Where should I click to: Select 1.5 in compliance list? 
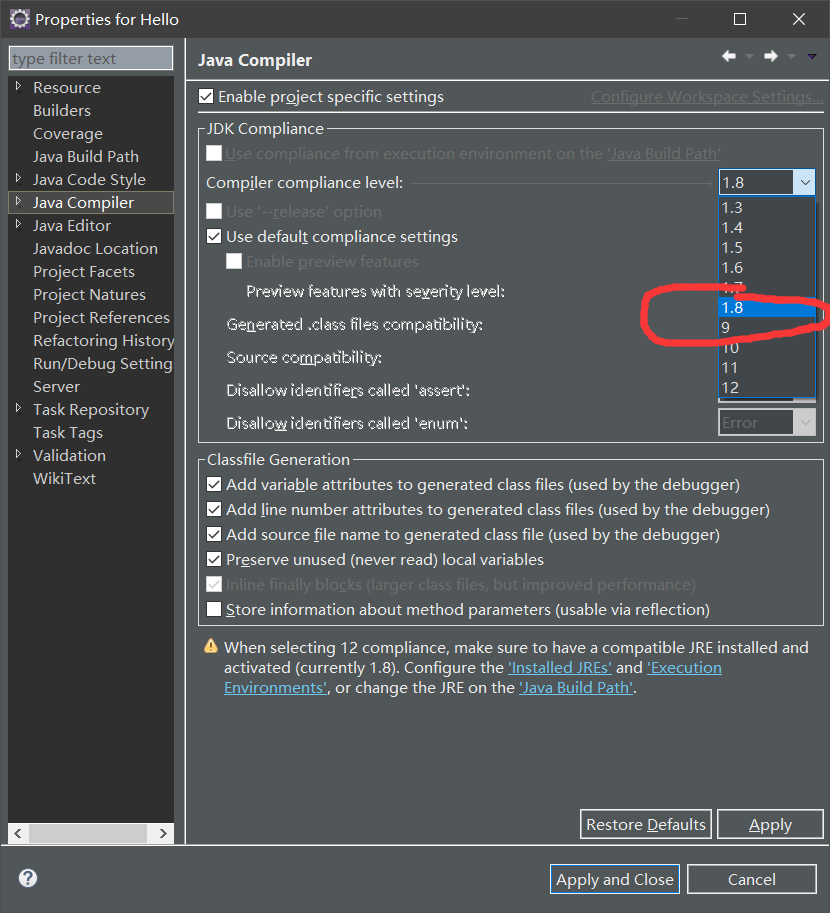tap(767, 247)
